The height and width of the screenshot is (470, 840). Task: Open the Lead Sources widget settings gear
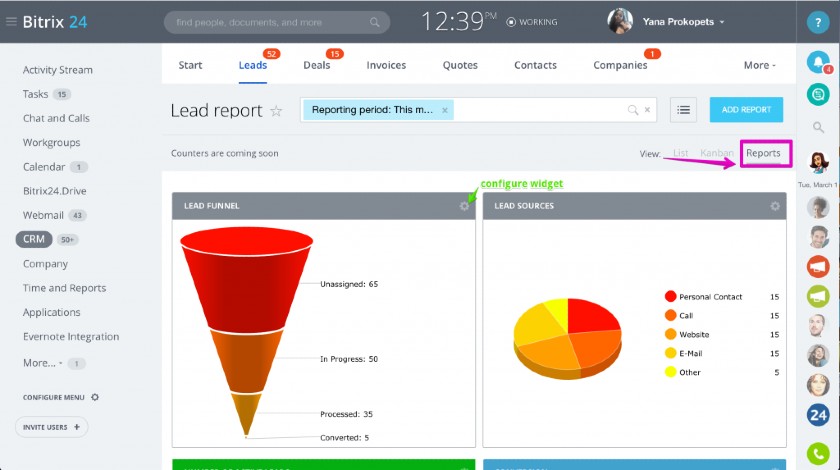(x=775, y=206)
